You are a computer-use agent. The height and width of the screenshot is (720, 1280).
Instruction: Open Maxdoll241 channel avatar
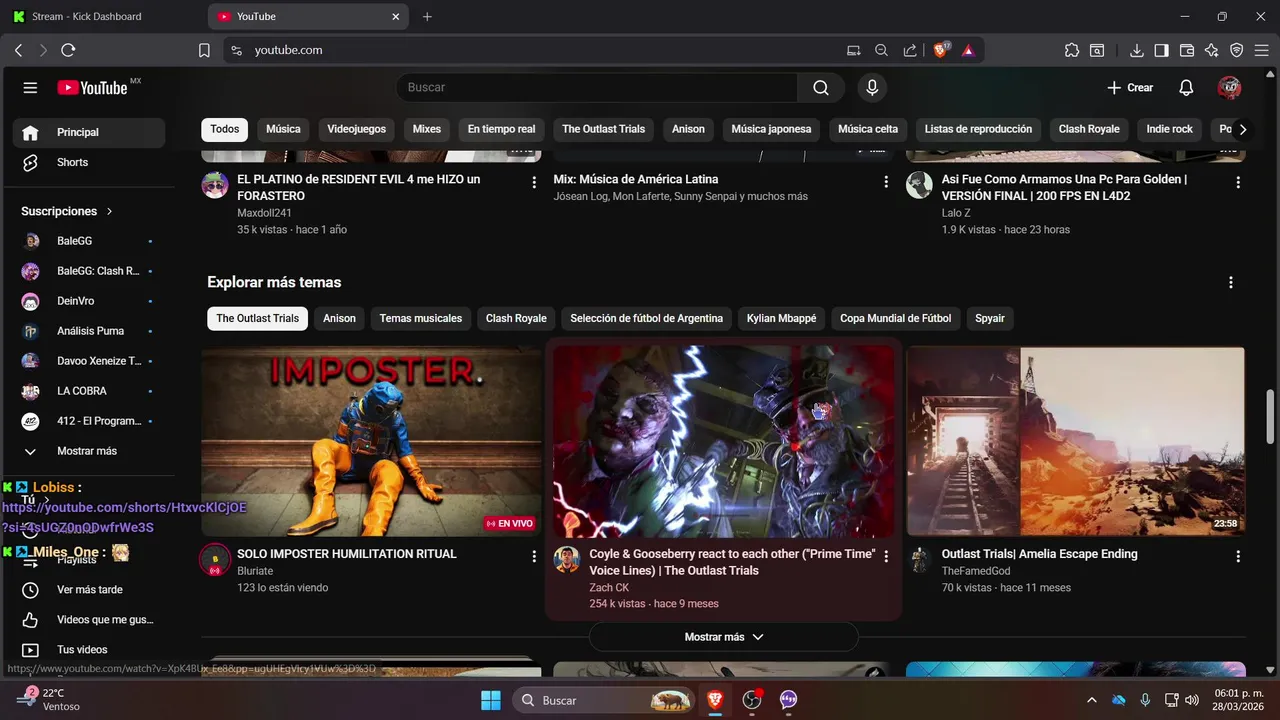pos(215,185)
